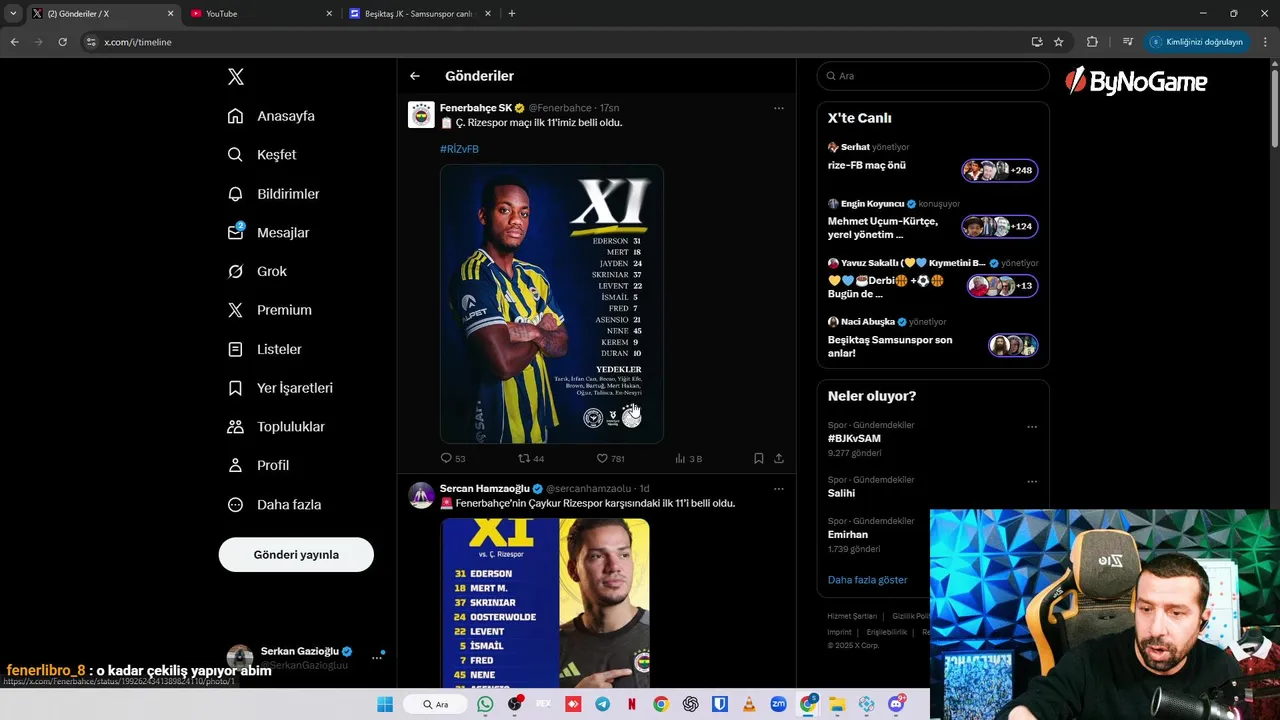
Task: Click the #RİZvFB hashtag
Action: [459, 149]
